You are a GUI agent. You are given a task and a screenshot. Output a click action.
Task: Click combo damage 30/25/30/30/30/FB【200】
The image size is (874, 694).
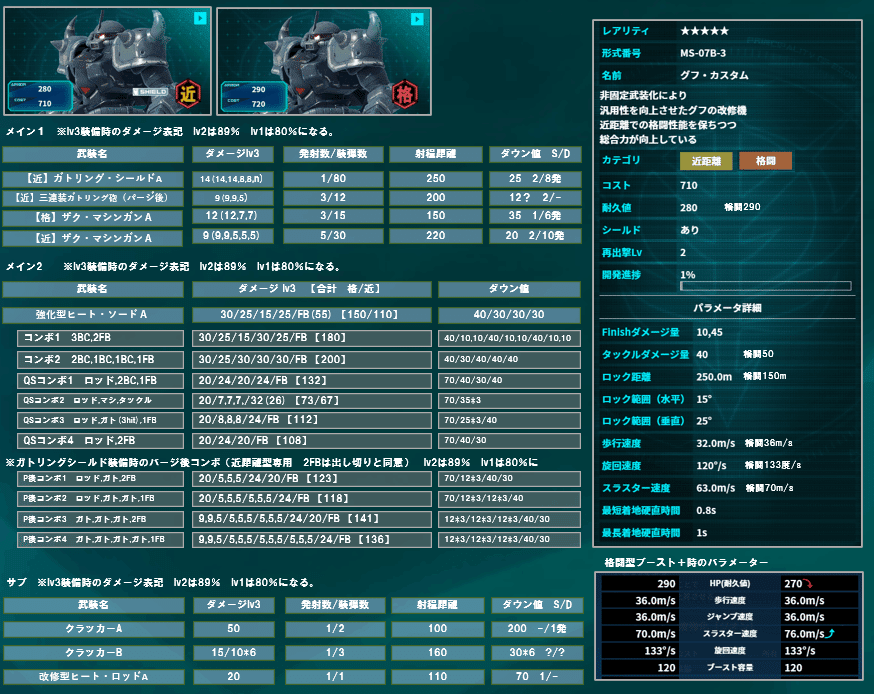[312, 360]
